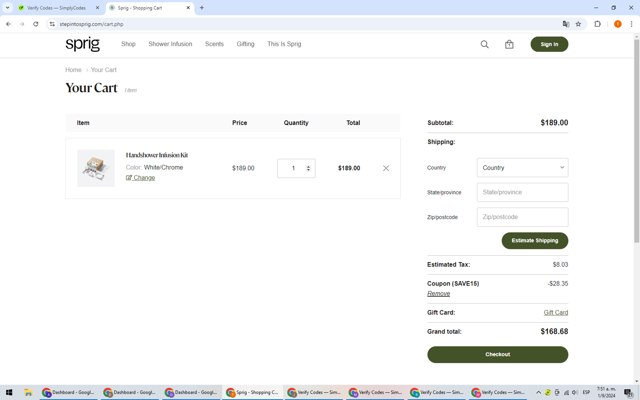This screenshot has width=640, height=400.
Task: Click inside the quantity field showing 1
Action: point(293,168)
